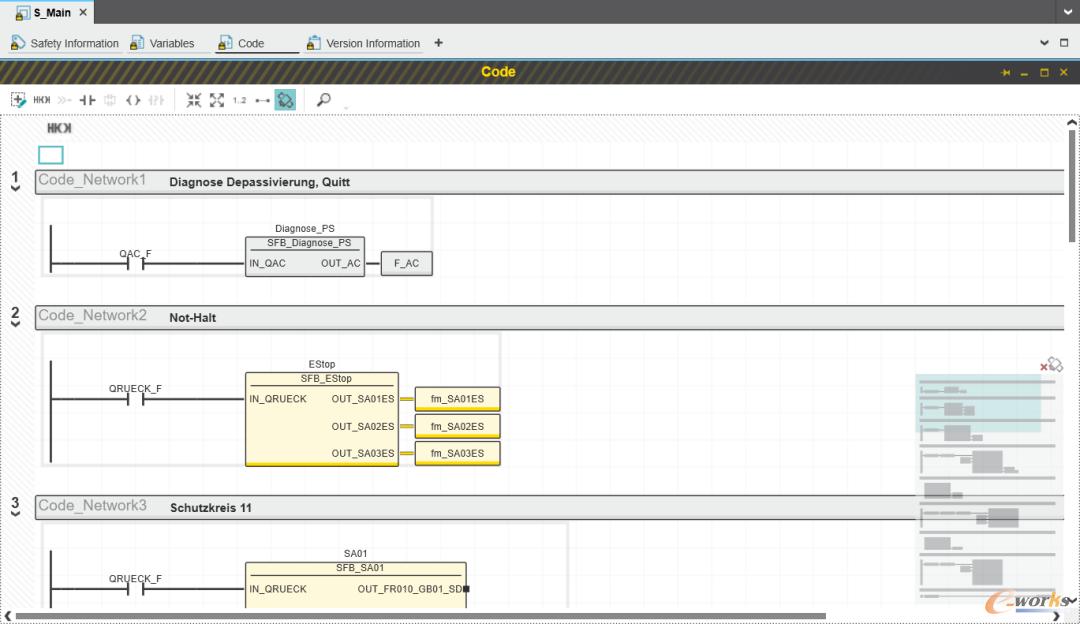Click the fm_SA02ES output variable
The width and height of the screenshot is (1080, 624).
pyautogui.click(x=457, y=426)
